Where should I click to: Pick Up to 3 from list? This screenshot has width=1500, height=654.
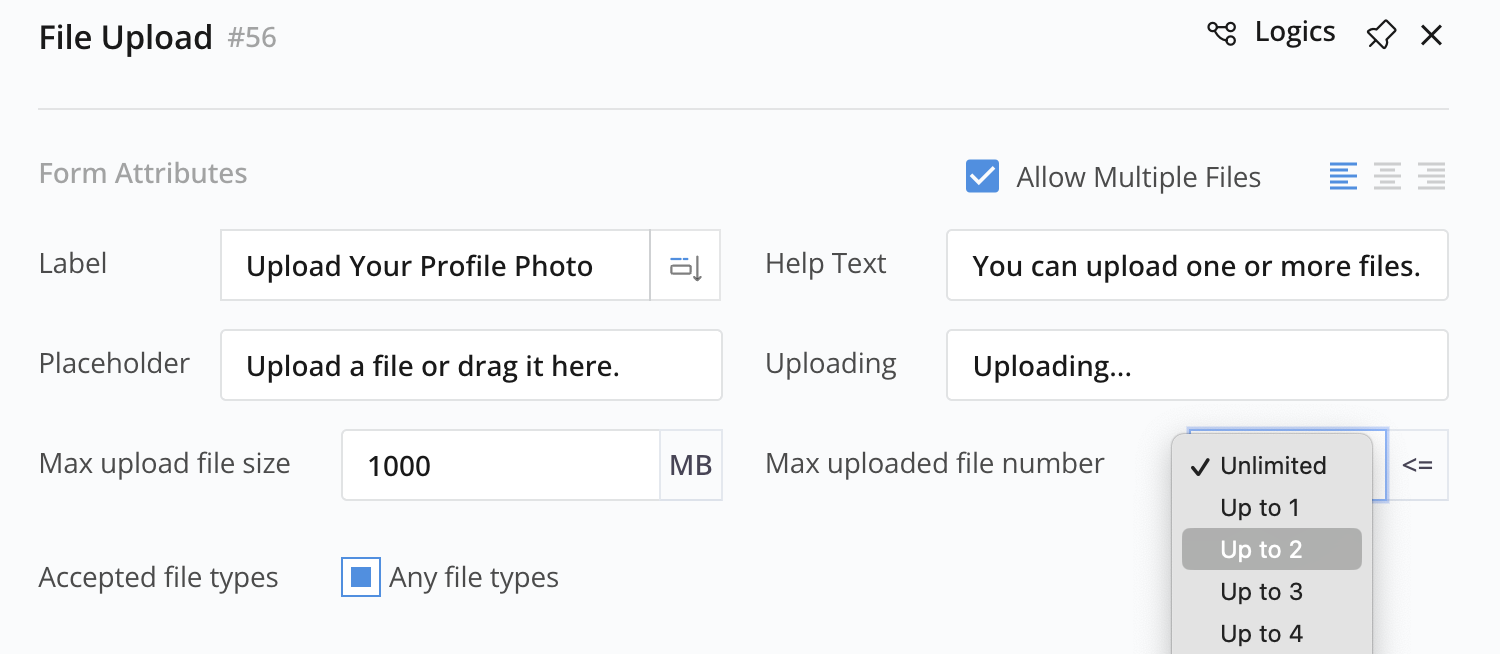tap(1261, 592)
